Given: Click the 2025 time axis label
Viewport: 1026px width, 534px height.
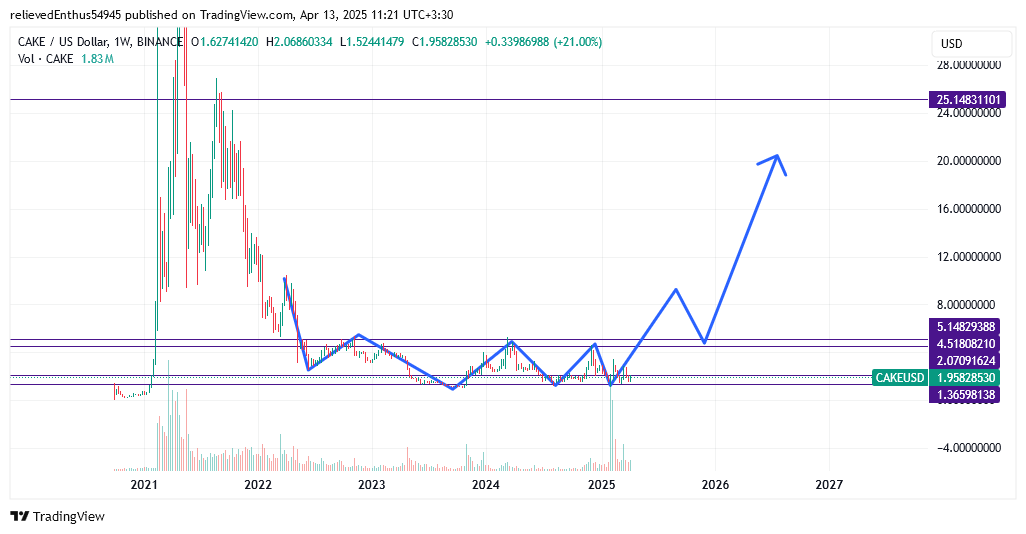Looking at the screenshot, I should [x=601, y=484].
